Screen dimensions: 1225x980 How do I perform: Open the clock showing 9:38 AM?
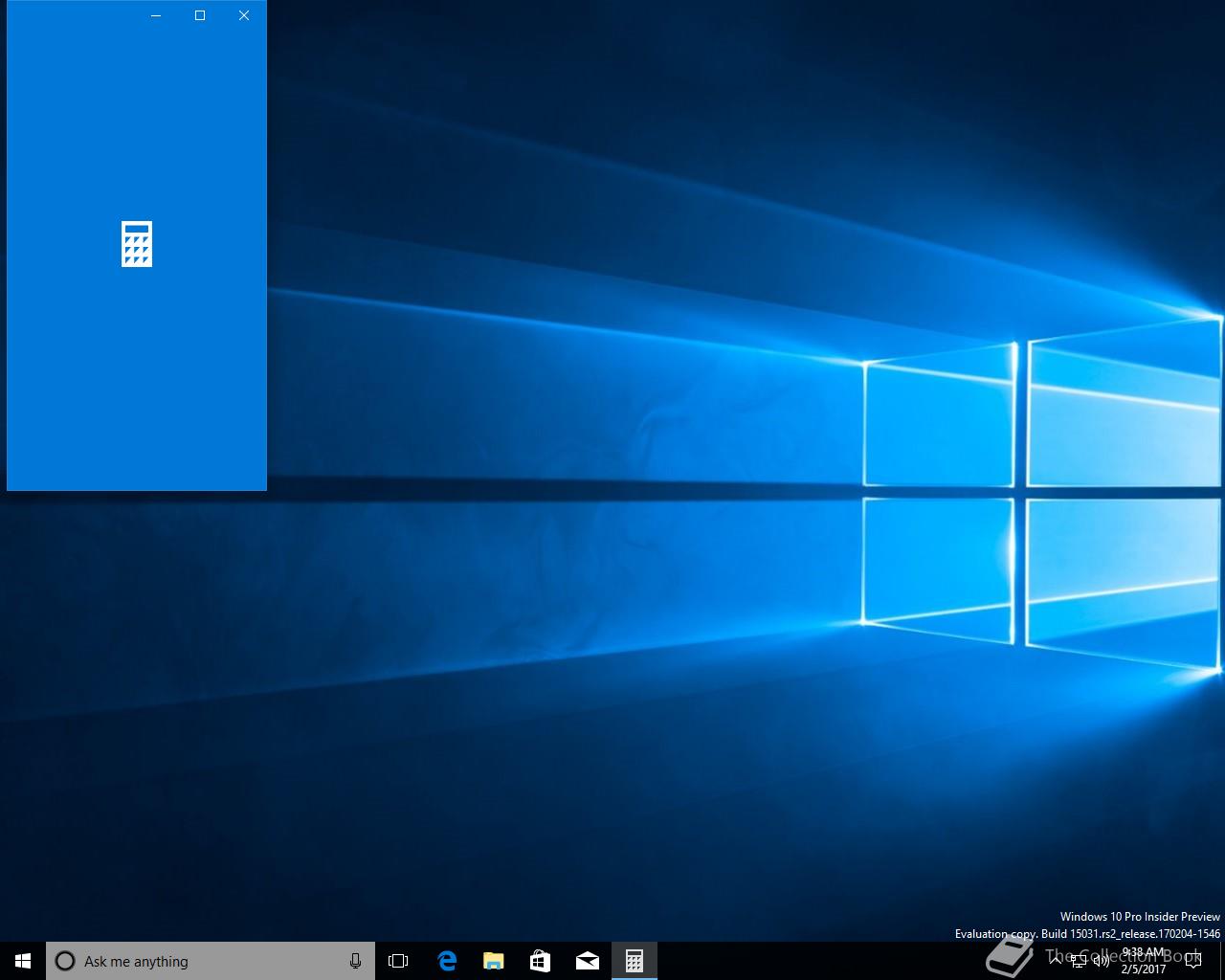pos(1144,961)
